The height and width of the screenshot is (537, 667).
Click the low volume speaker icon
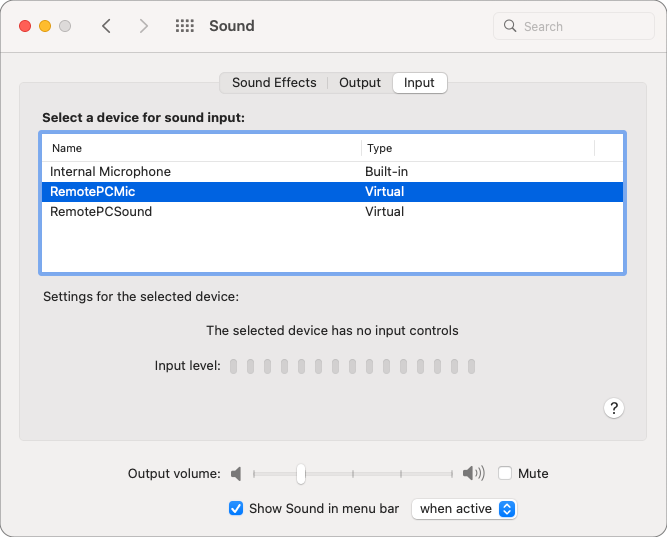pos(236,474)
